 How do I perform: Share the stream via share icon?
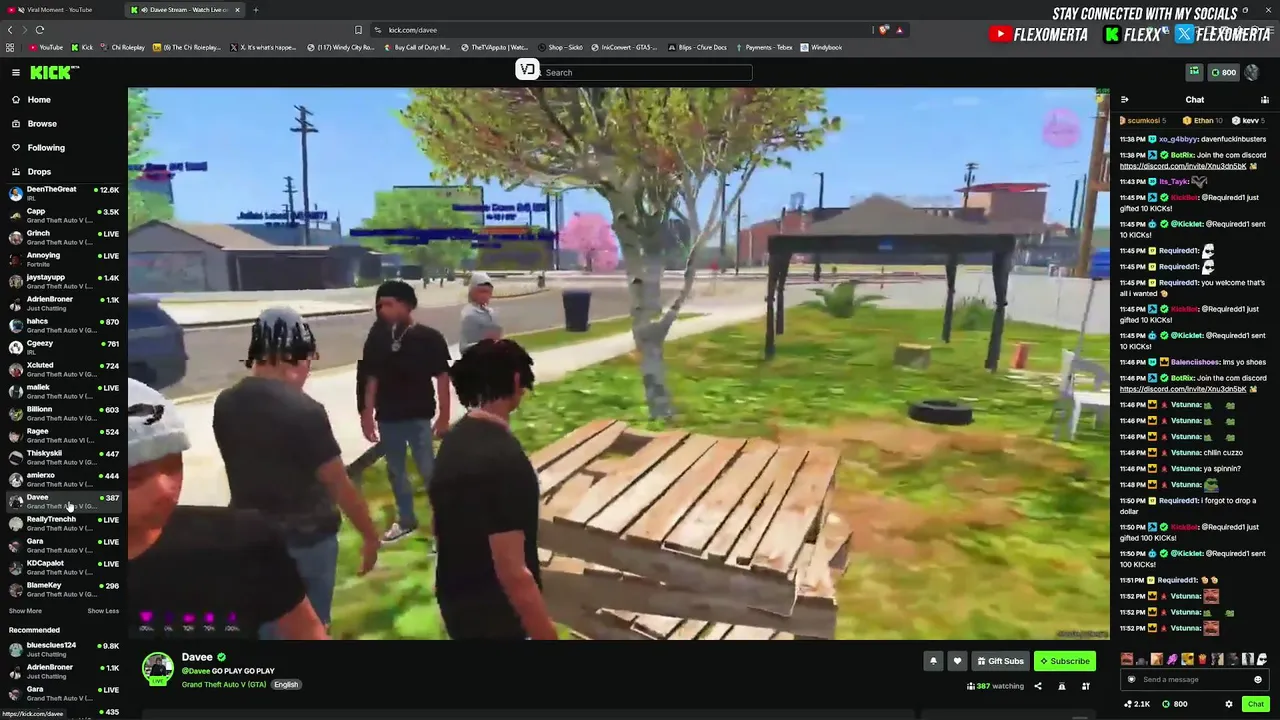(1037, 686)
